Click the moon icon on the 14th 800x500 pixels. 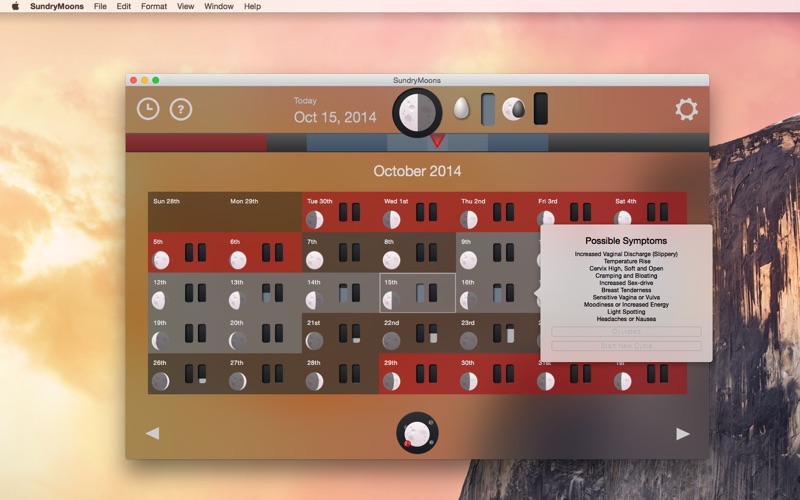[314, 301]
